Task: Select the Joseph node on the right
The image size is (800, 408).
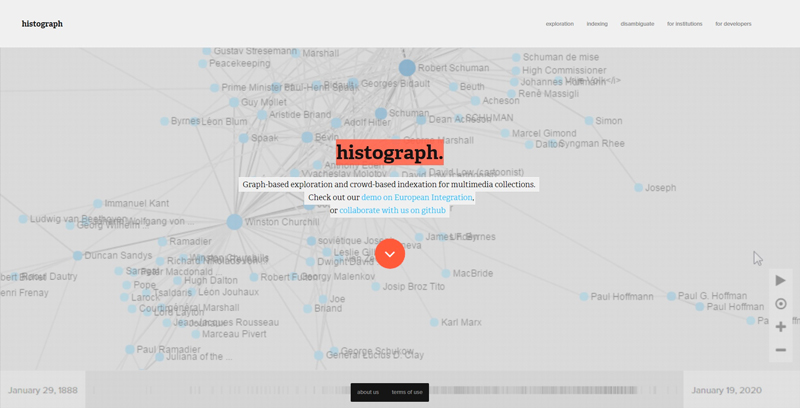Action: (x=639, y=188)
